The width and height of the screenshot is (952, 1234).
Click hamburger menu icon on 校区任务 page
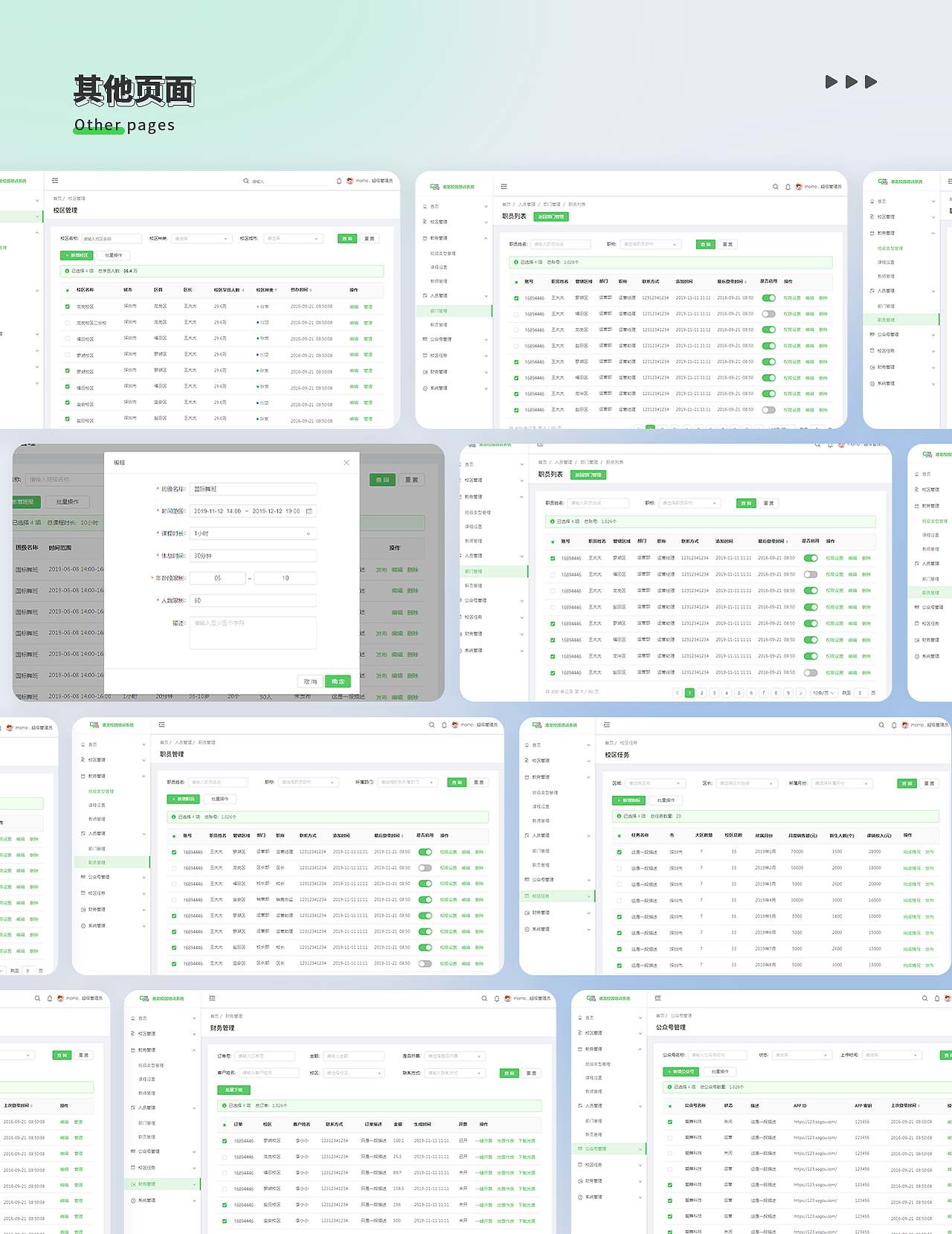pyautogui.click(x=607, y=724)
